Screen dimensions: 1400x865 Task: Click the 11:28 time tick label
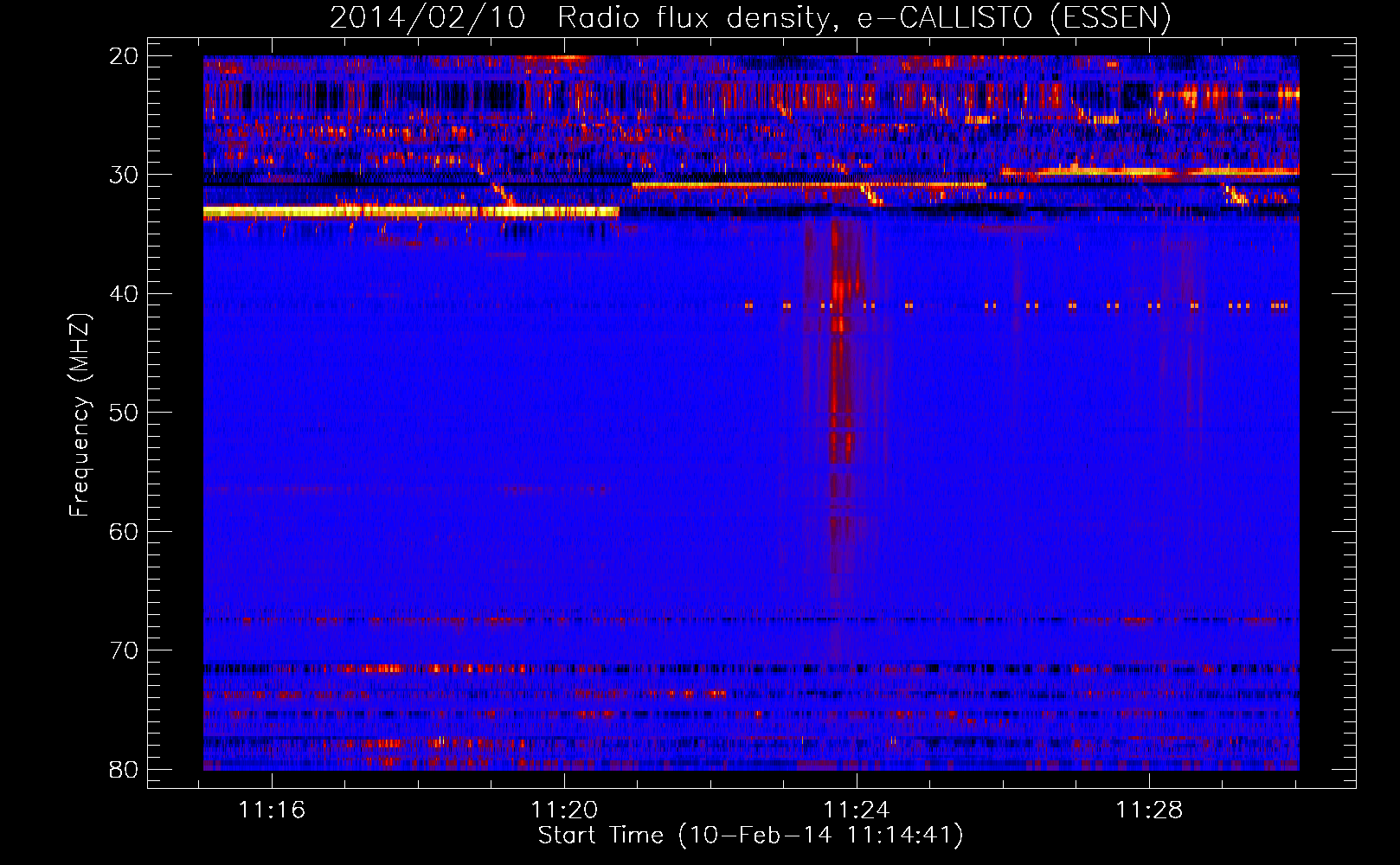[x=1149, y=810]
